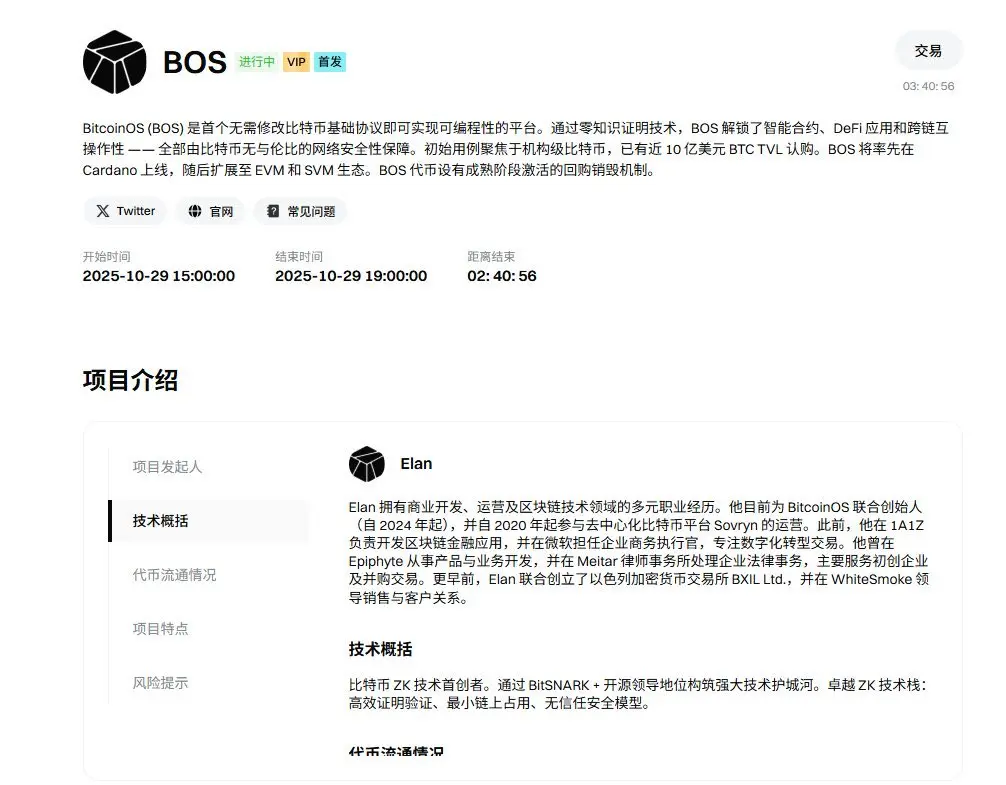1006x785 pixels.
Task: Select the 项目特点 sidebar item
Action: [x=160, y=629]
